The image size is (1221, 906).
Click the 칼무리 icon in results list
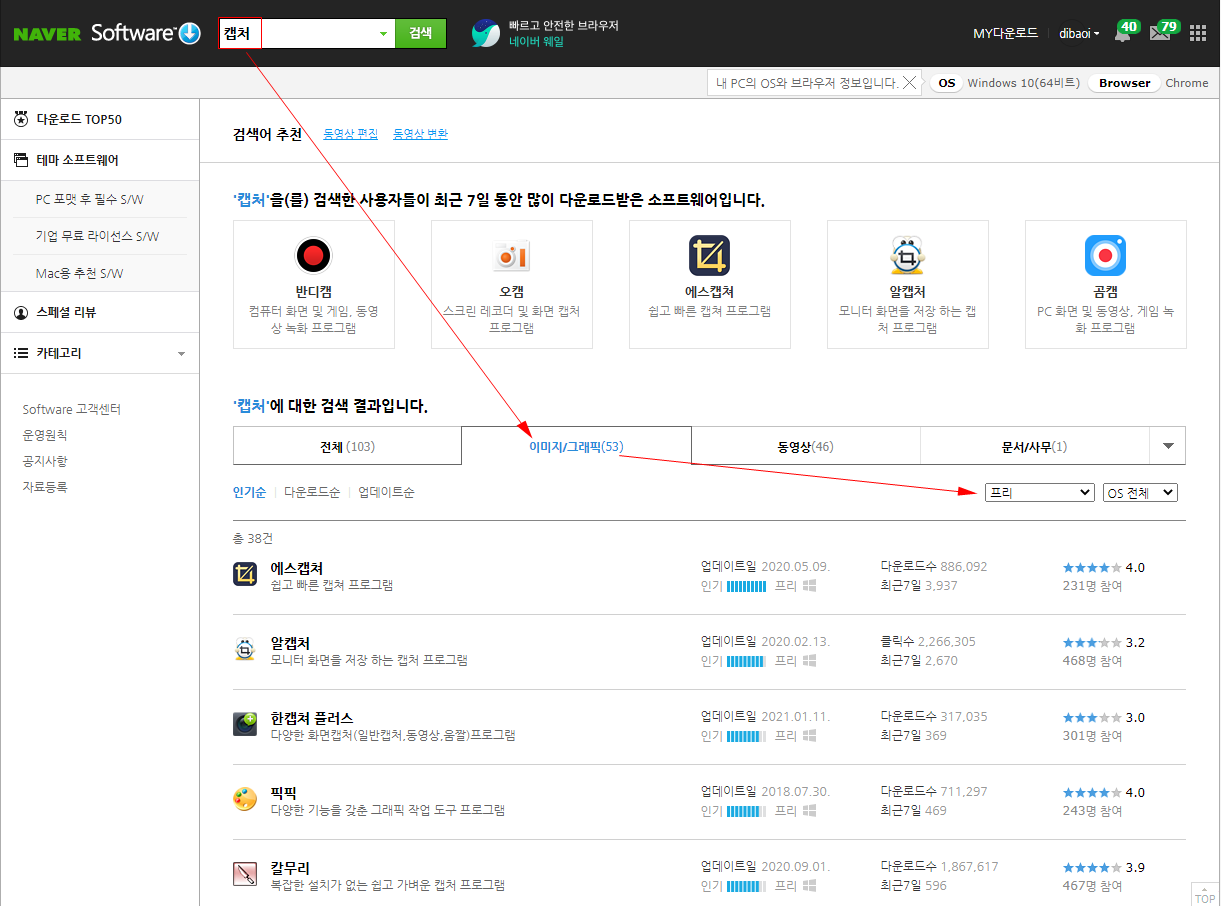[x=245, y=874]
